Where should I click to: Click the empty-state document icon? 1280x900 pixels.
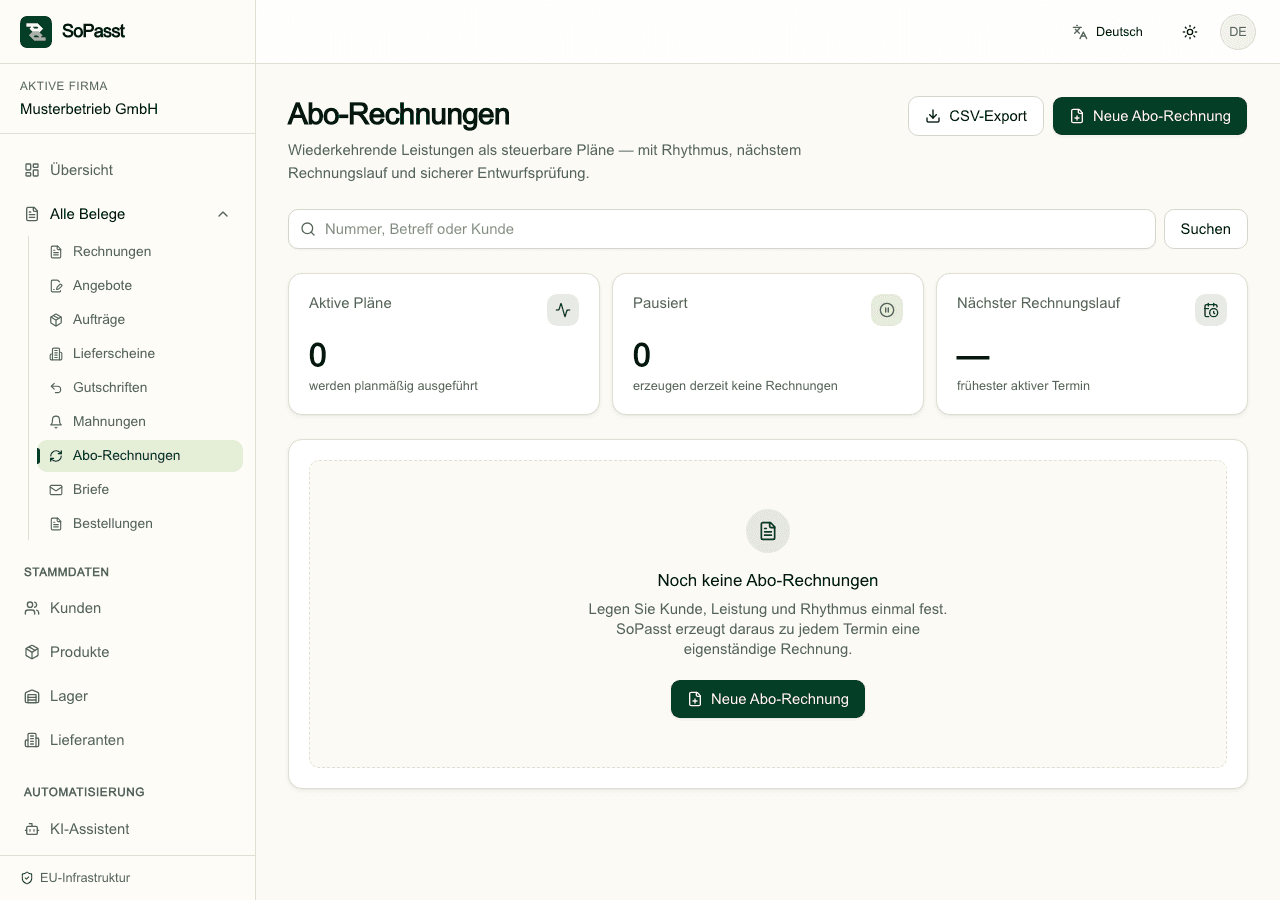768,531
